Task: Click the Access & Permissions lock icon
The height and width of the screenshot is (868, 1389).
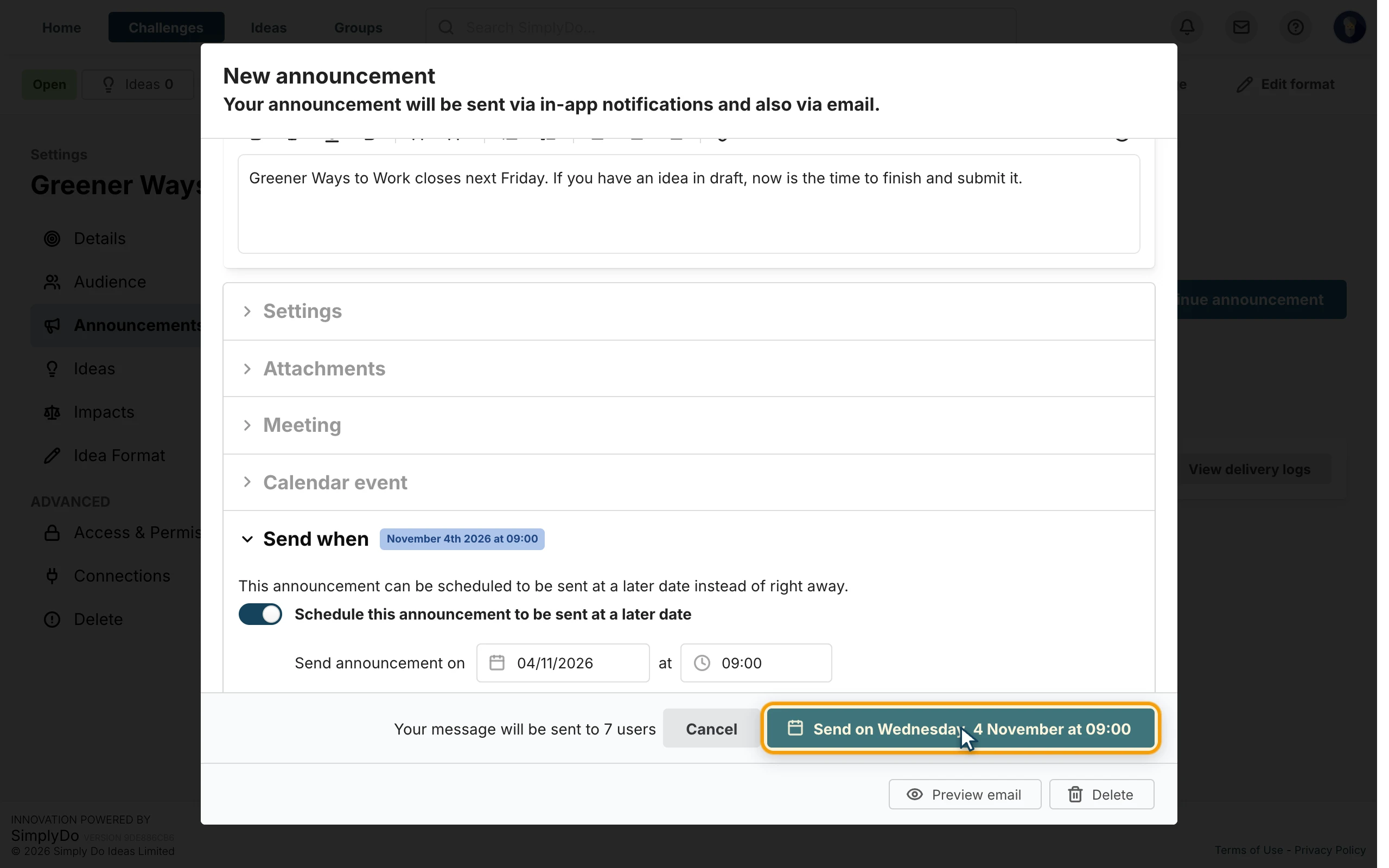Action: pos(52,533)
